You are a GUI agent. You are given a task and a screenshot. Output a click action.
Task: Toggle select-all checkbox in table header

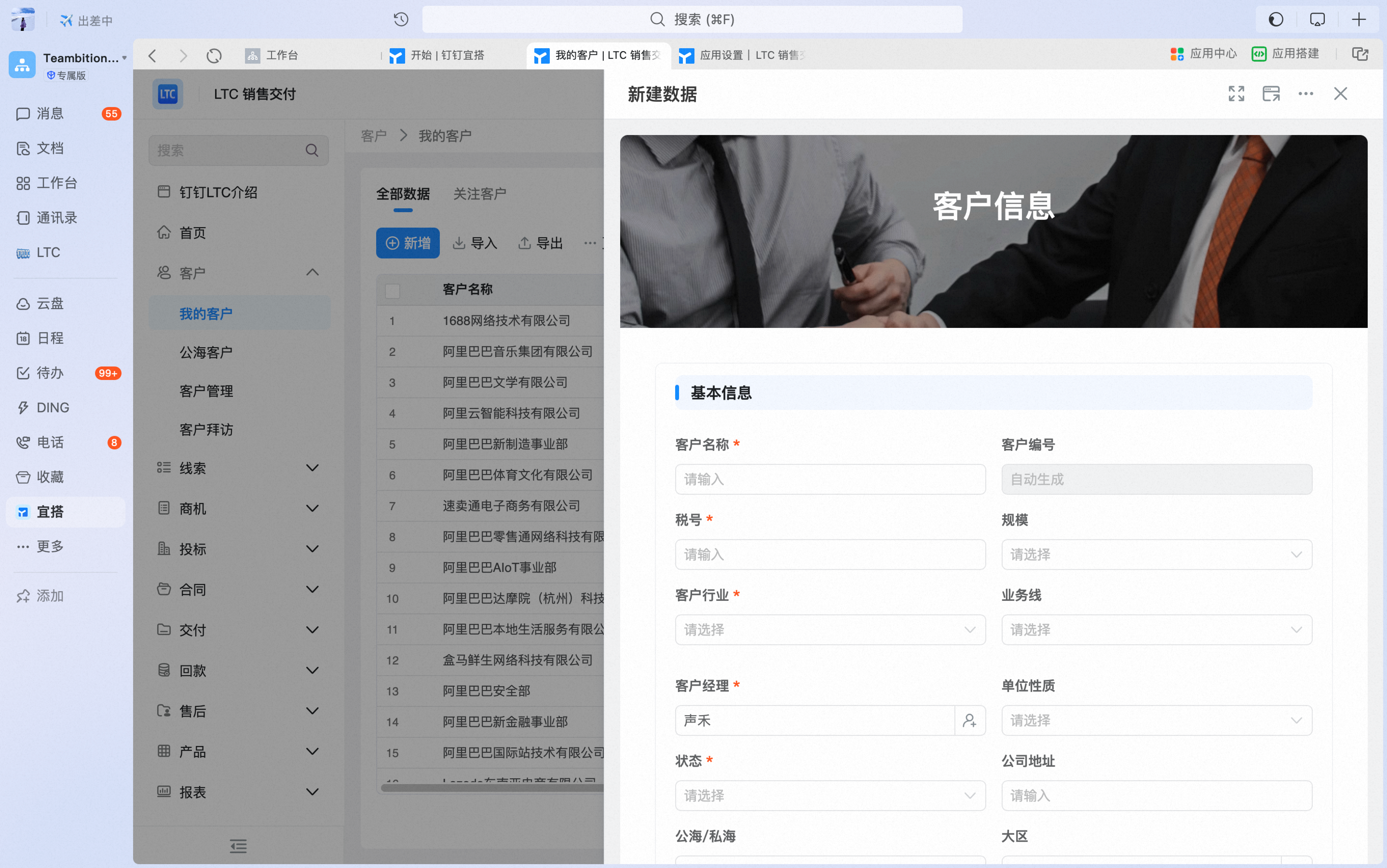(392, 291)
